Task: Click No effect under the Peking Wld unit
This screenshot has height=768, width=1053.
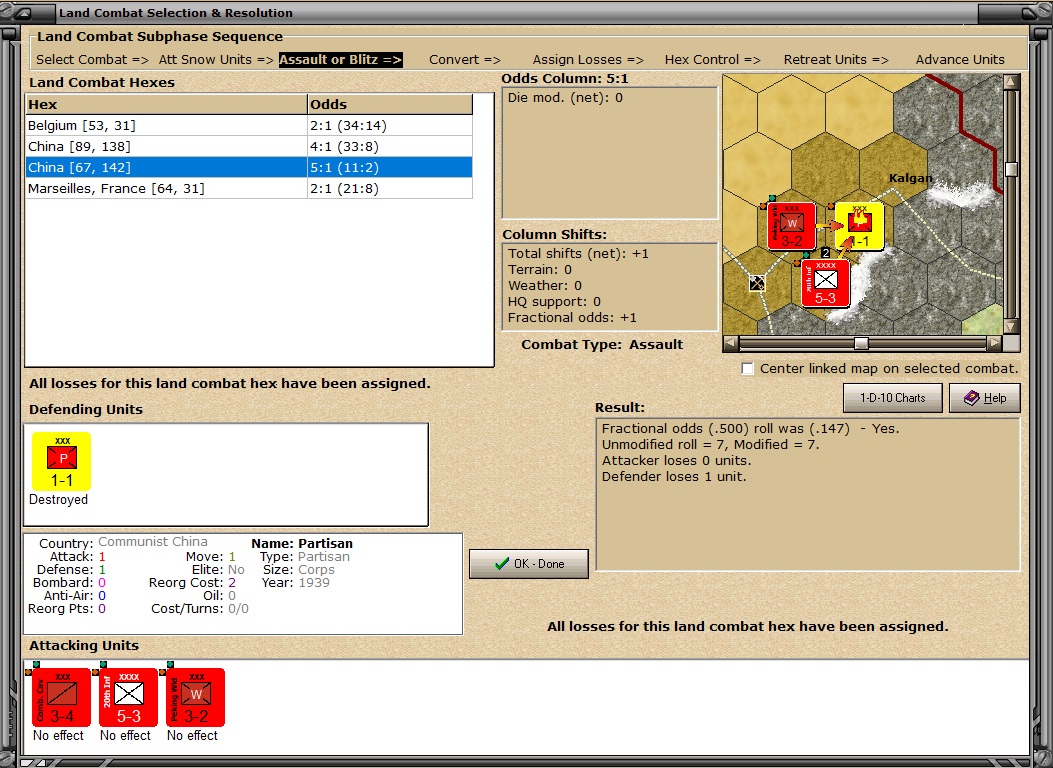Action: [x=193, y=736]
